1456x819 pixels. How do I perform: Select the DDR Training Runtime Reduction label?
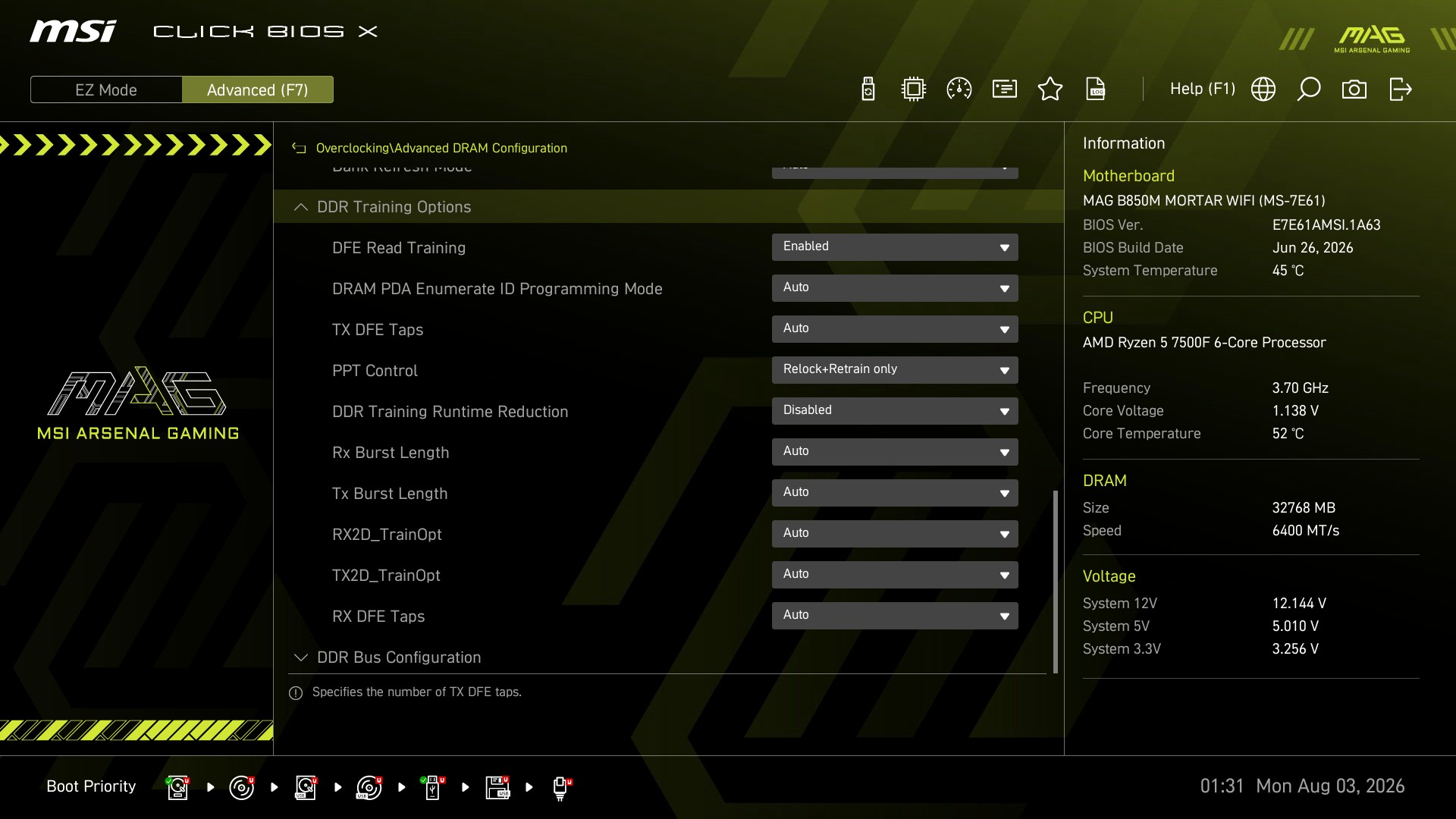coord(450,412)
